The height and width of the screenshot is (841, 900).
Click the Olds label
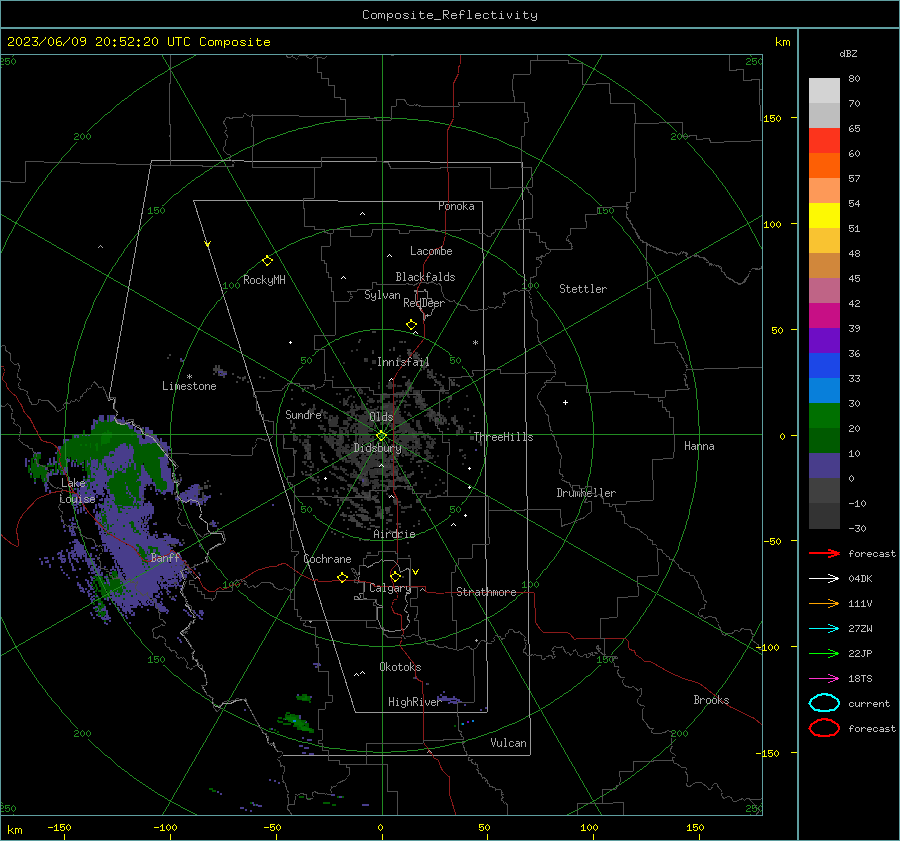[x=381, y=417]
